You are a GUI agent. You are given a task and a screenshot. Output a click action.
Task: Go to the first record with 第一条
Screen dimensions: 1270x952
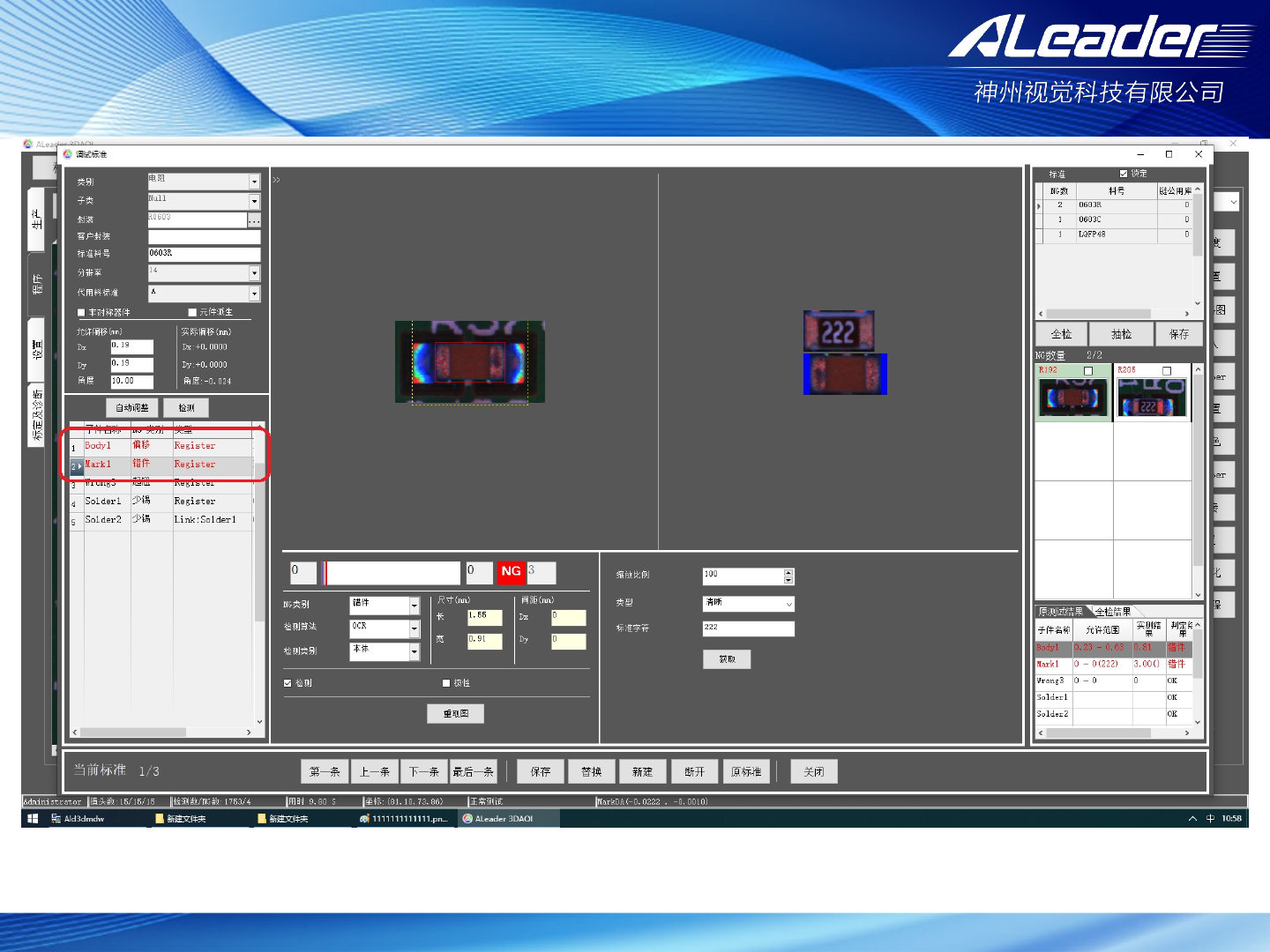pos(325,771)
